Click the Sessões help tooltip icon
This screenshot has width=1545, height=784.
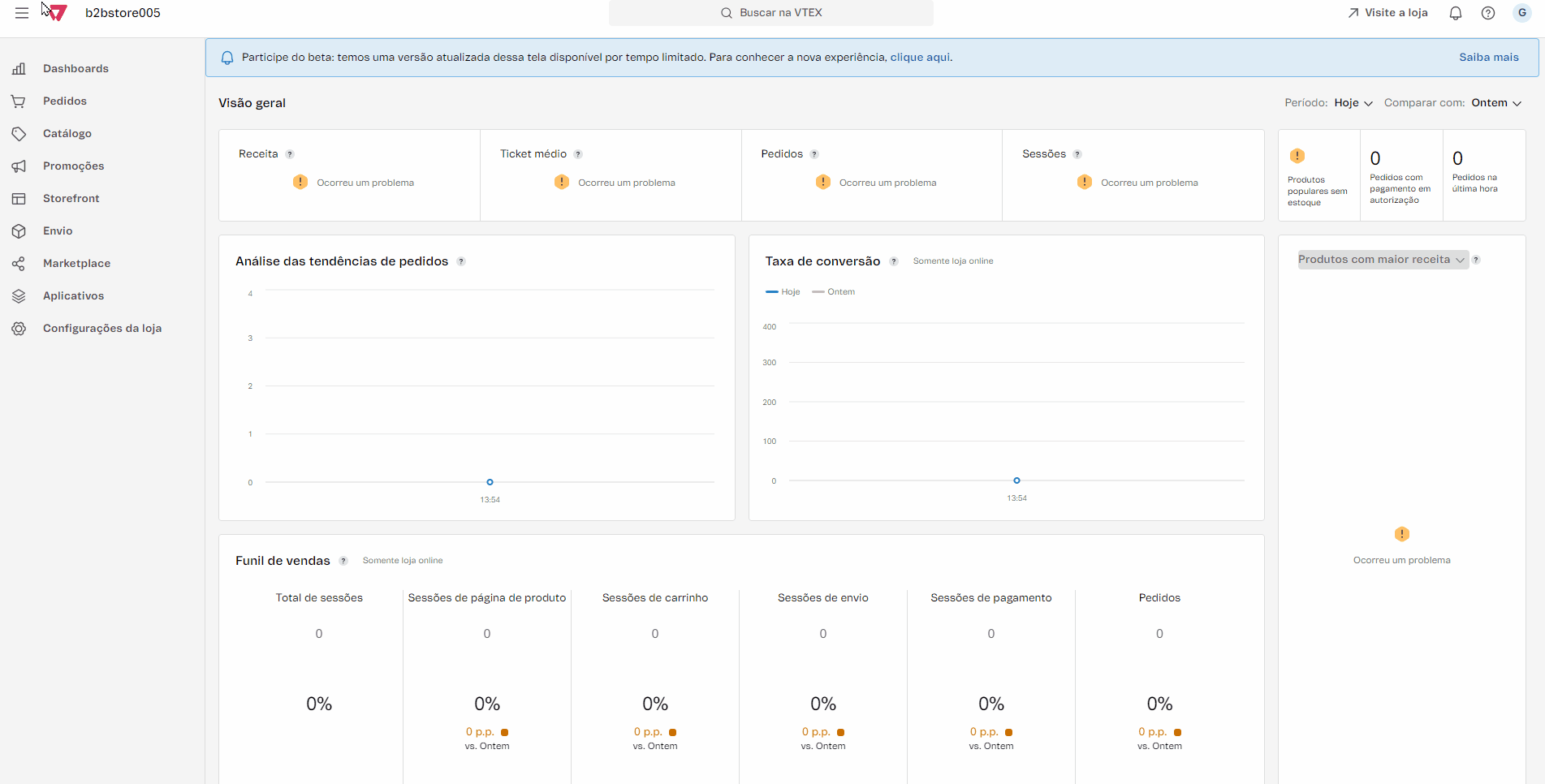point(1077,154)
